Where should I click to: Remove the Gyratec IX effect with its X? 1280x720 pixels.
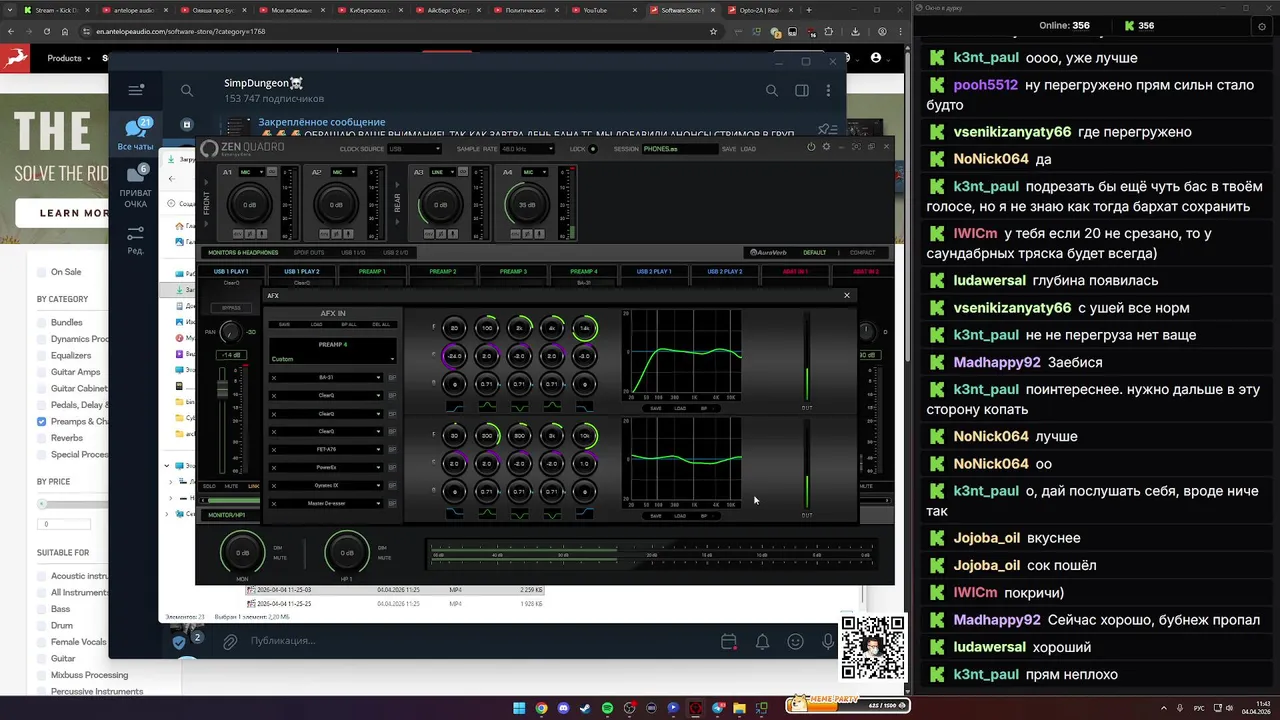point(274,486)
